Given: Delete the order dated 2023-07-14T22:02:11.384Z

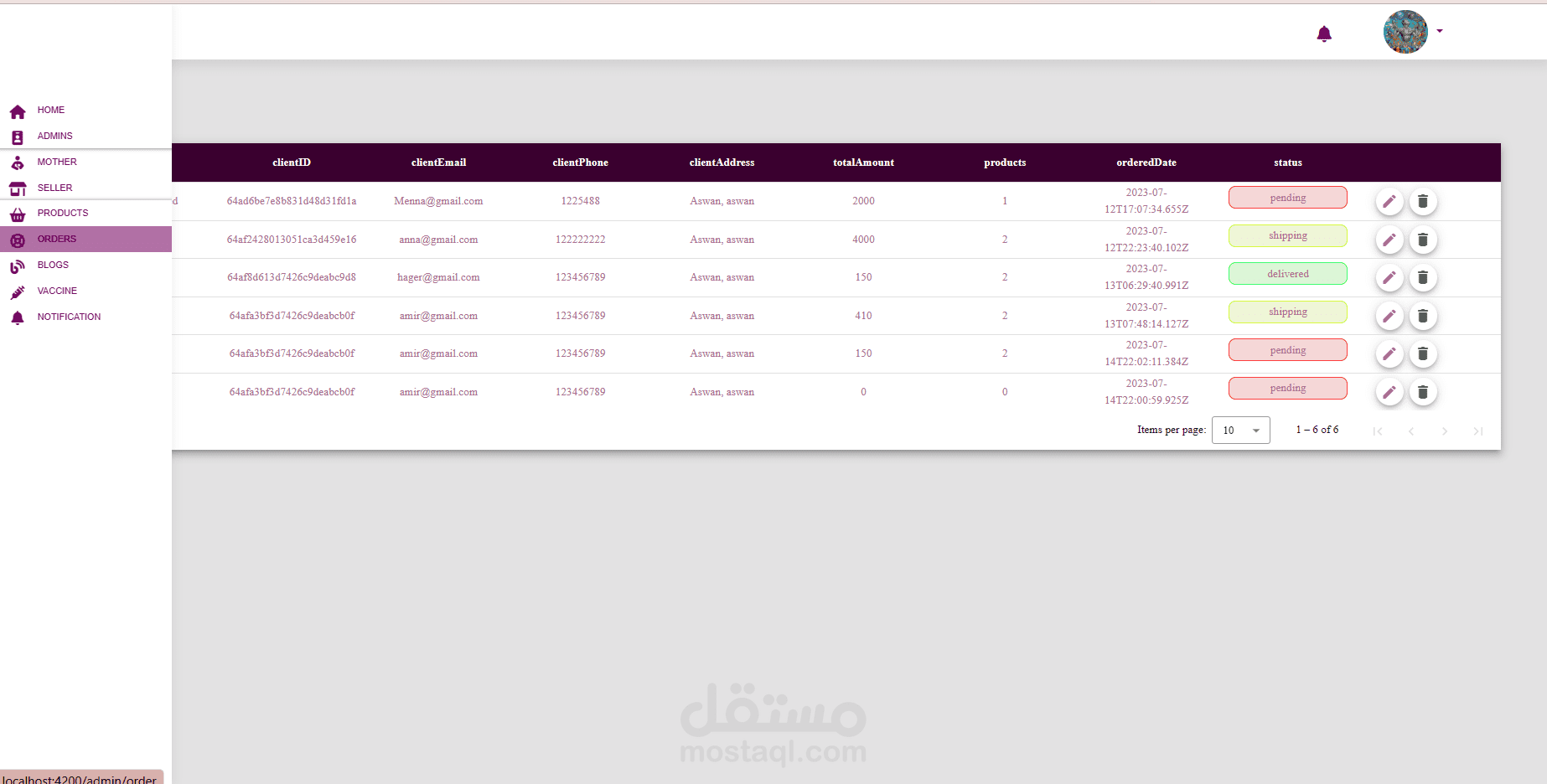Looking at the screenshot, I should 1423,353.
